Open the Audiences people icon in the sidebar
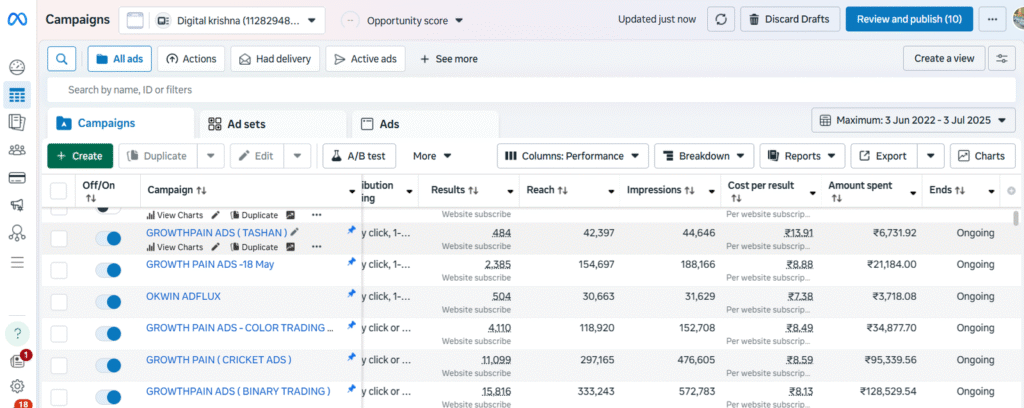1024x408 pixels. (17, 150)
